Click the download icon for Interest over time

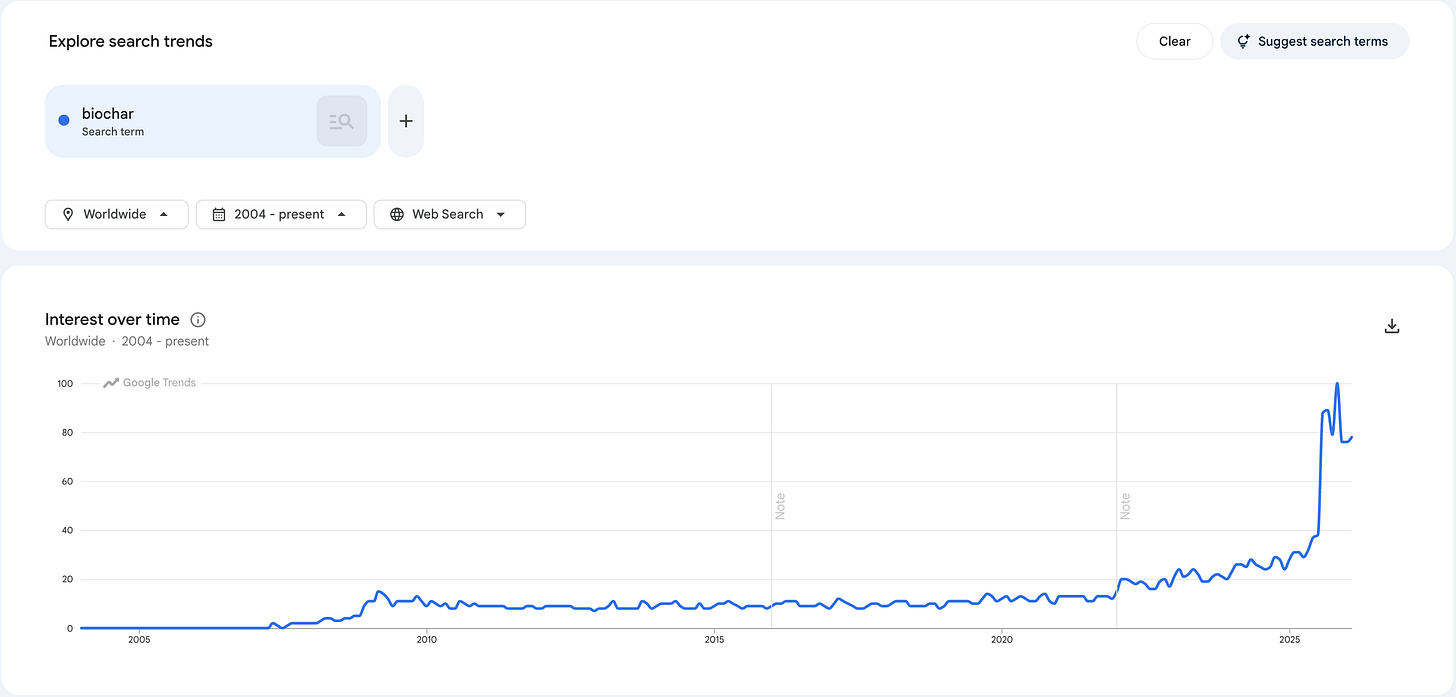pyautogui.click(x=1391, y=326)
